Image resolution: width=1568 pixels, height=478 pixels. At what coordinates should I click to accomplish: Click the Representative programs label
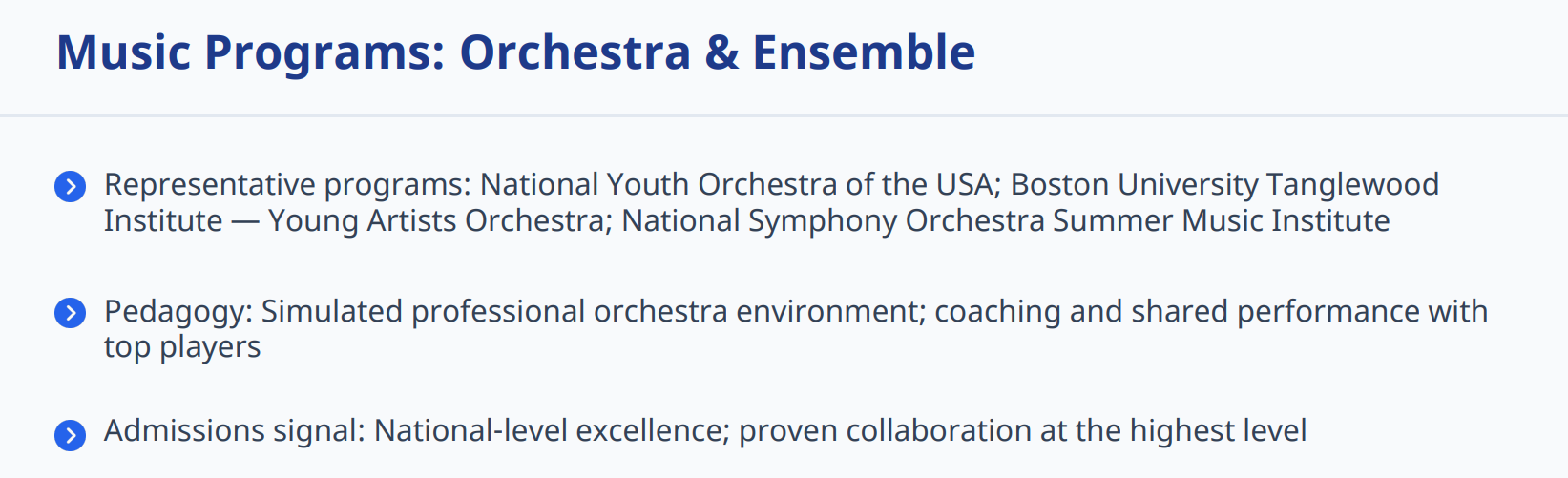point(286,184)
